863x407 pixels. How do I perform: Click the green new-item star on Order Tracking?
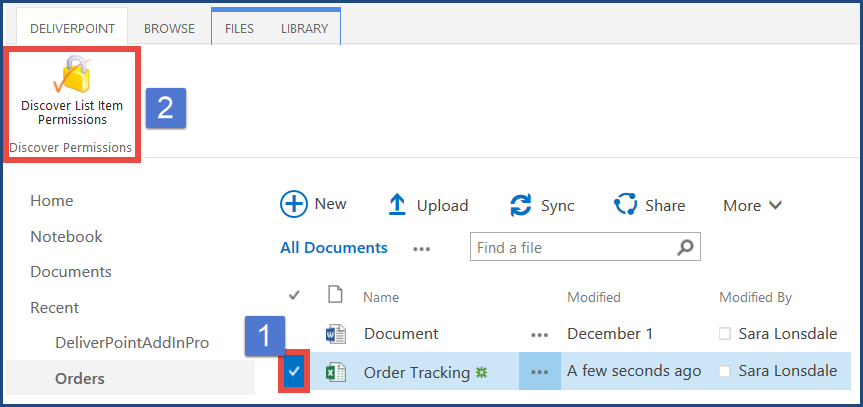(482, 373)
